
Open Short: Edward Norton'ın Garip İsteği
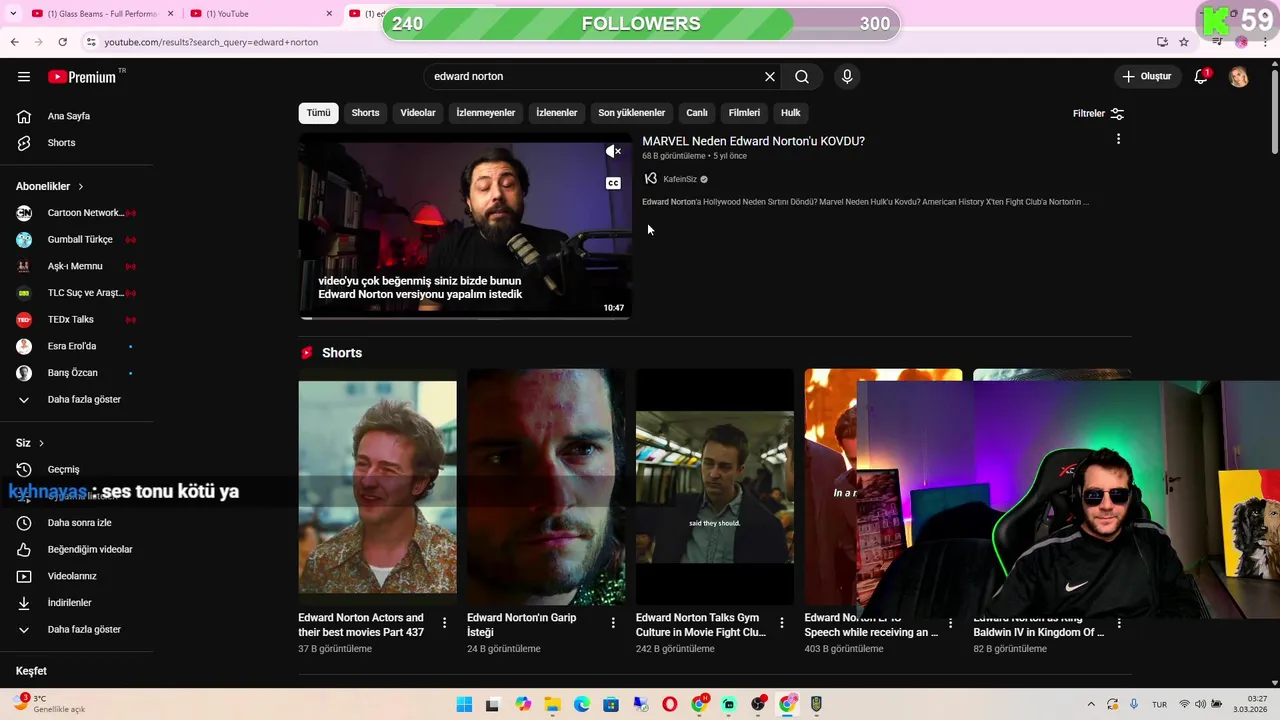click(x=546, y=486)
